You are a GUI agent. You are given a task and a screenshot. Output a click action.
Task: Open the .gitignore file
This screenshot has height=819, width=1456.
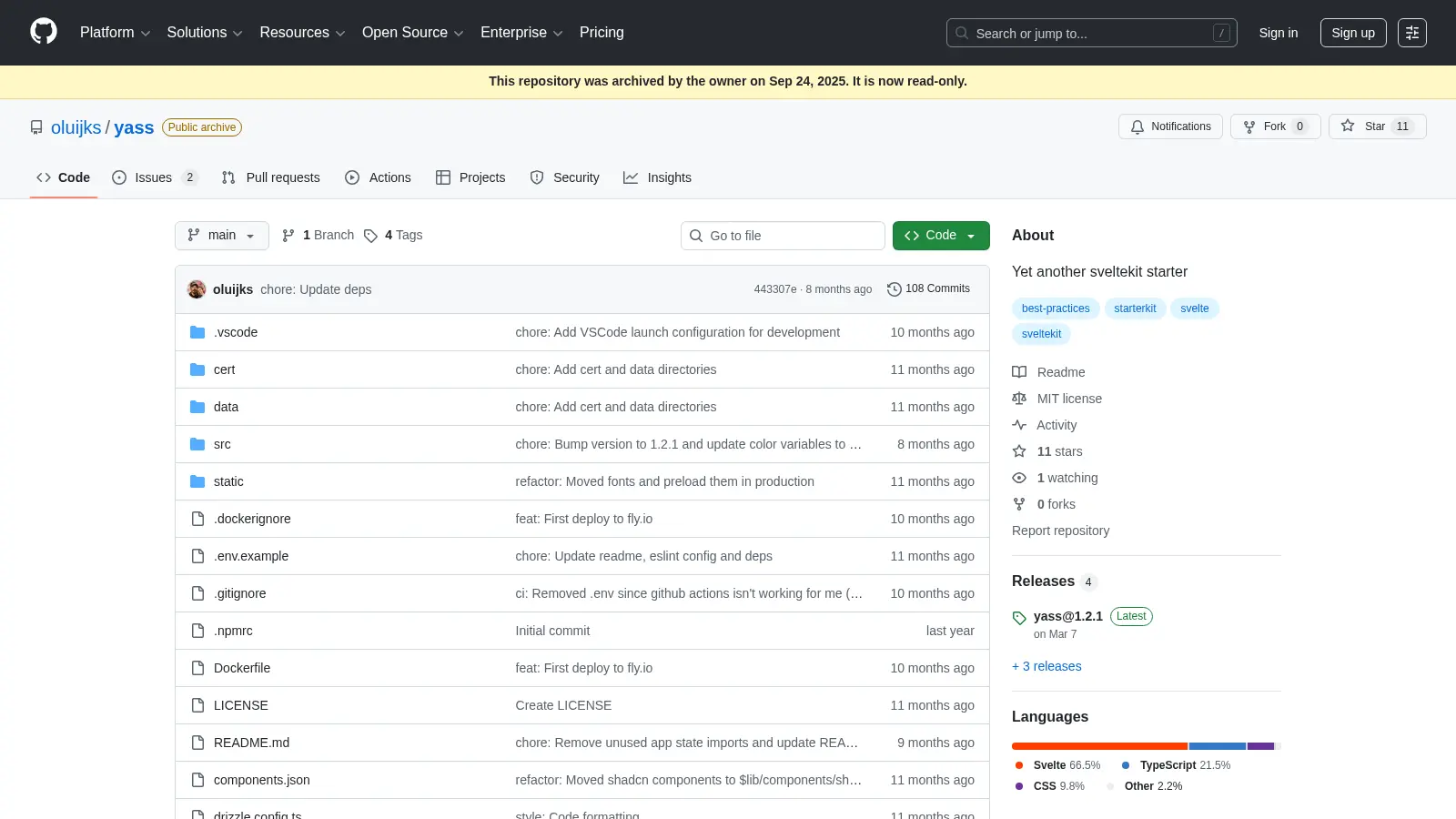coord(240,593)
